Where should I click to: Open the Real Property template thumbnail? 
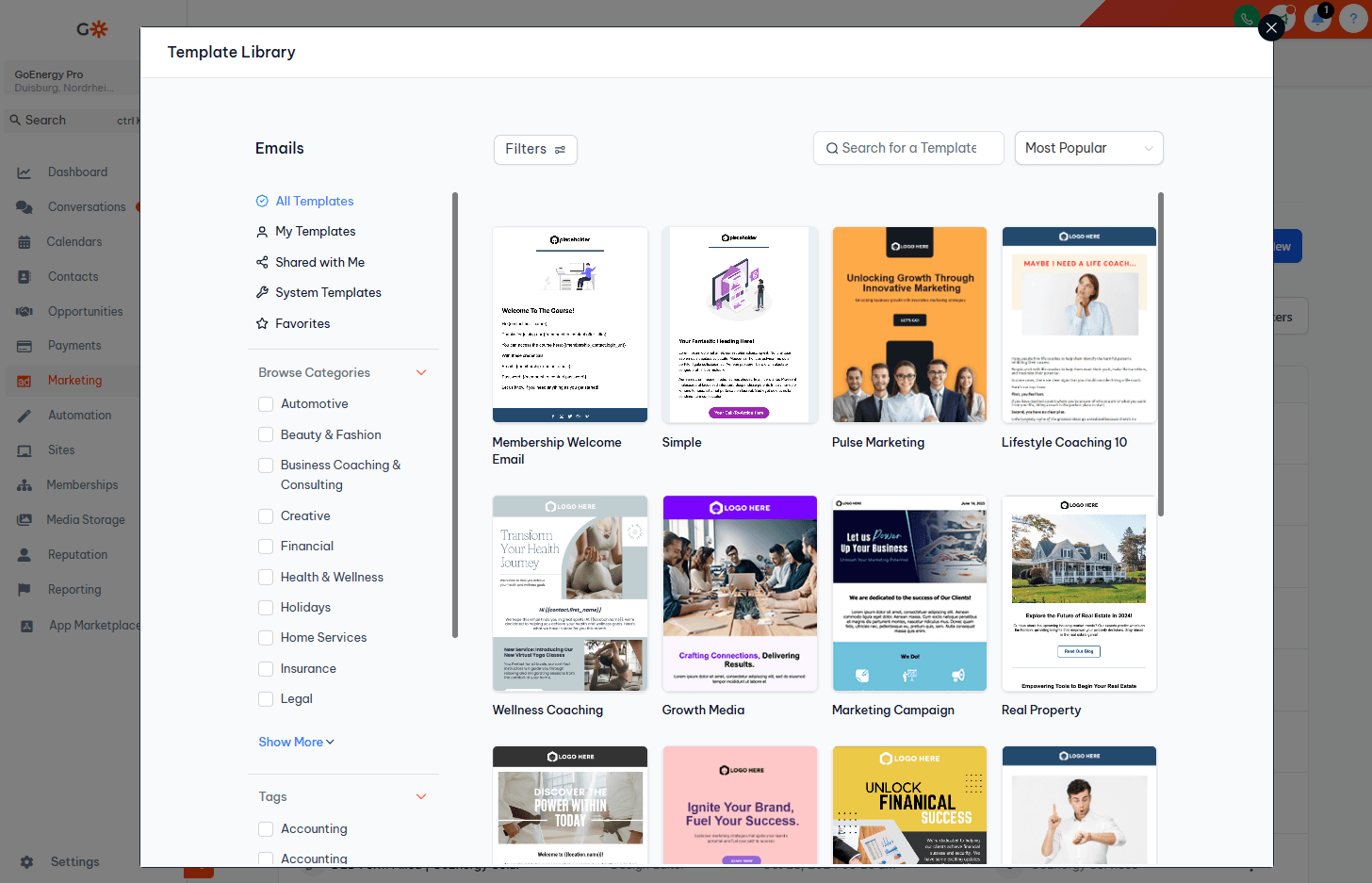coord(1079,593)
